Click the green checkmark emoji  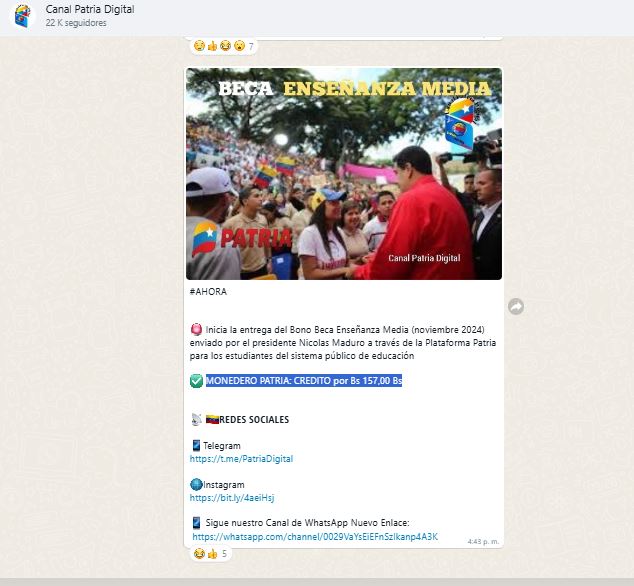coord(197,381)
